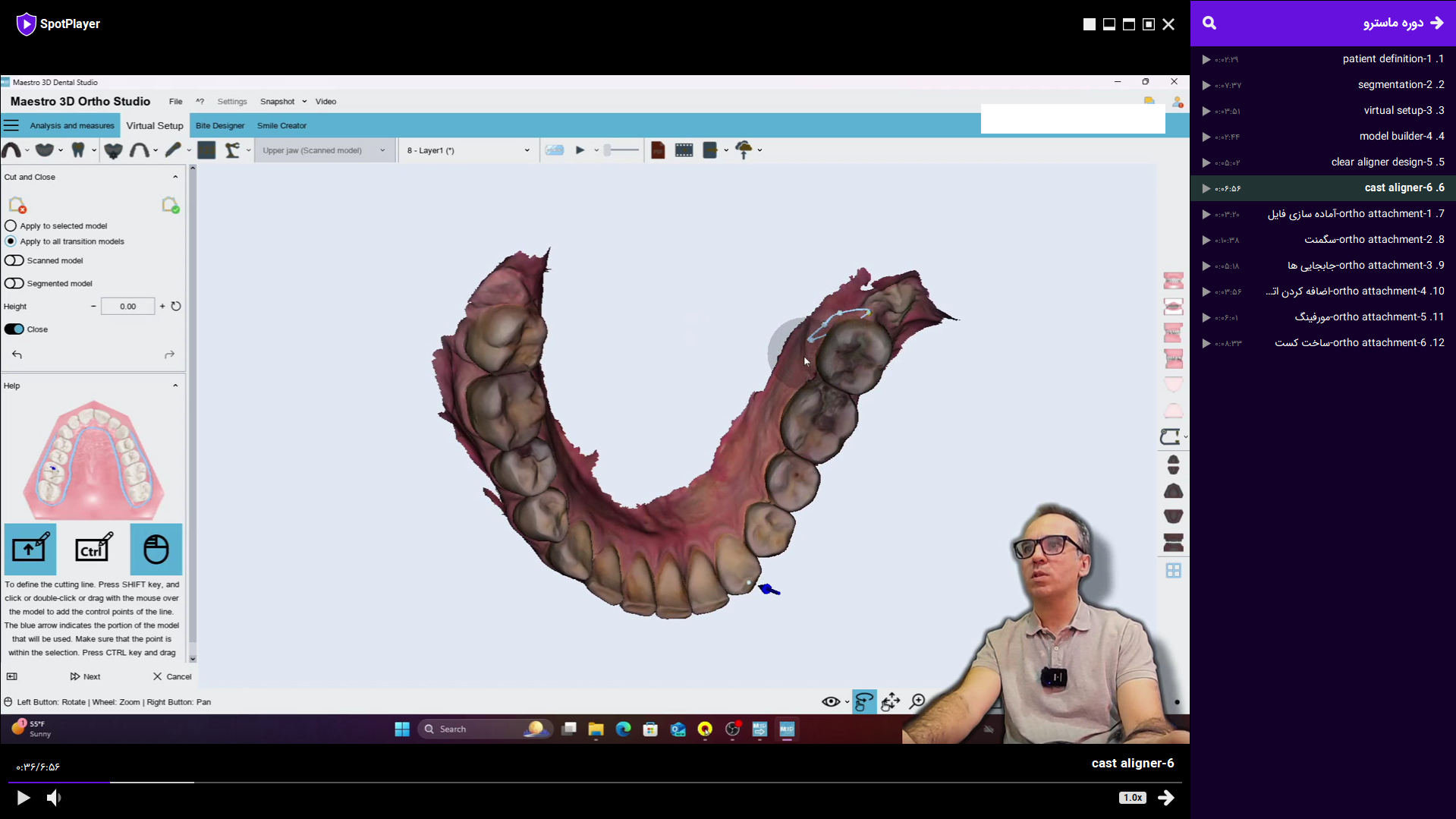1456x819 pixels.
Task: Click the zoom magnifier icon
Action: pos(918,701)
